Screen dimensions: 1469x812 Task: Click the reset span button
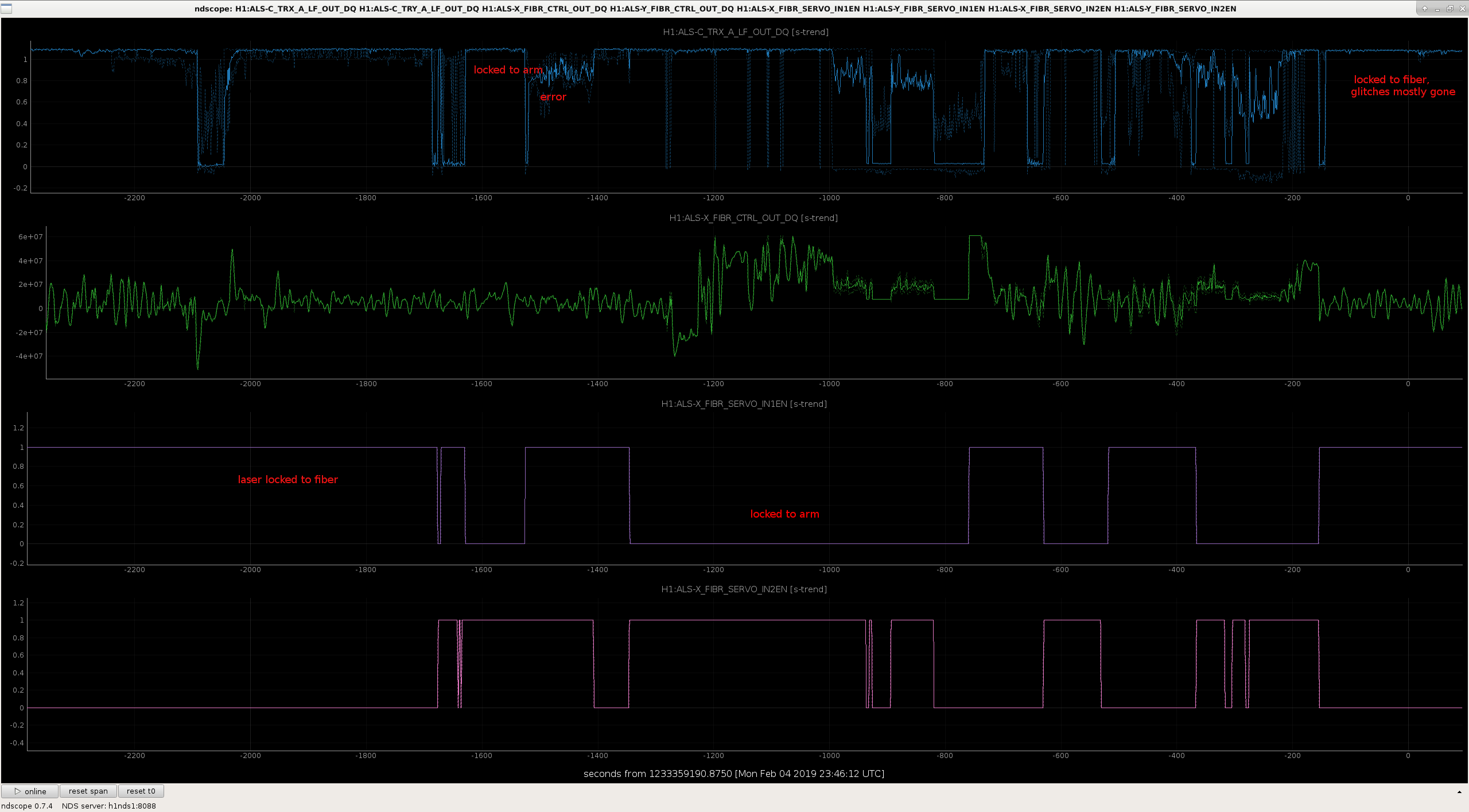point(88,791)
